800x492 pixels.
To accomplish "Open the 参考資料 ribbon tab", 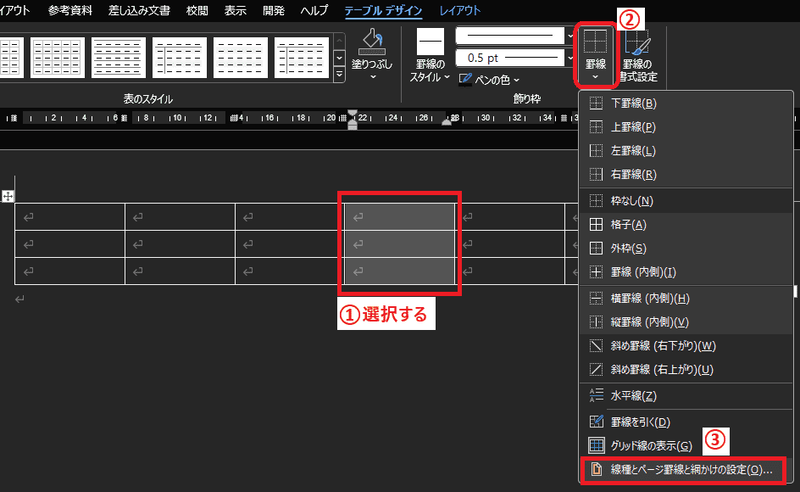I will click(x=70, y=11).
